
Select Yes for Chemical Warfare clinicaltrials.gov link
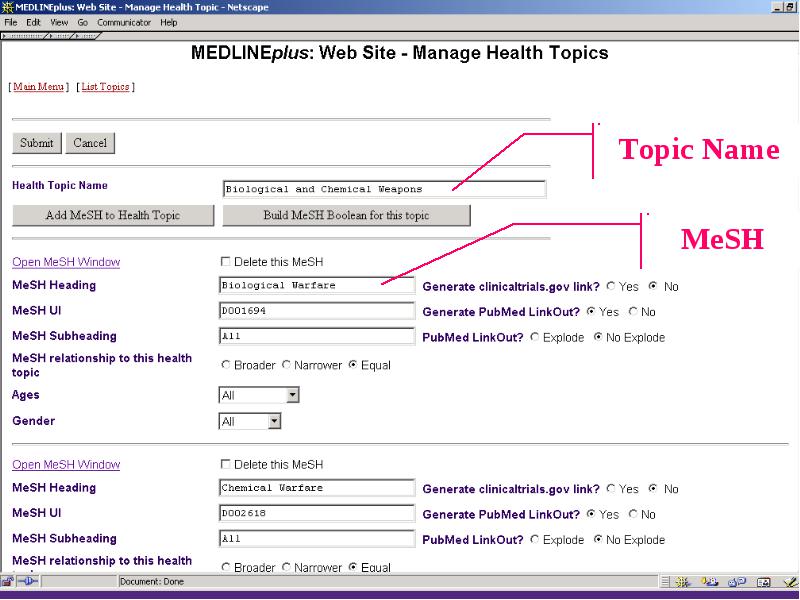coord(611,488)
